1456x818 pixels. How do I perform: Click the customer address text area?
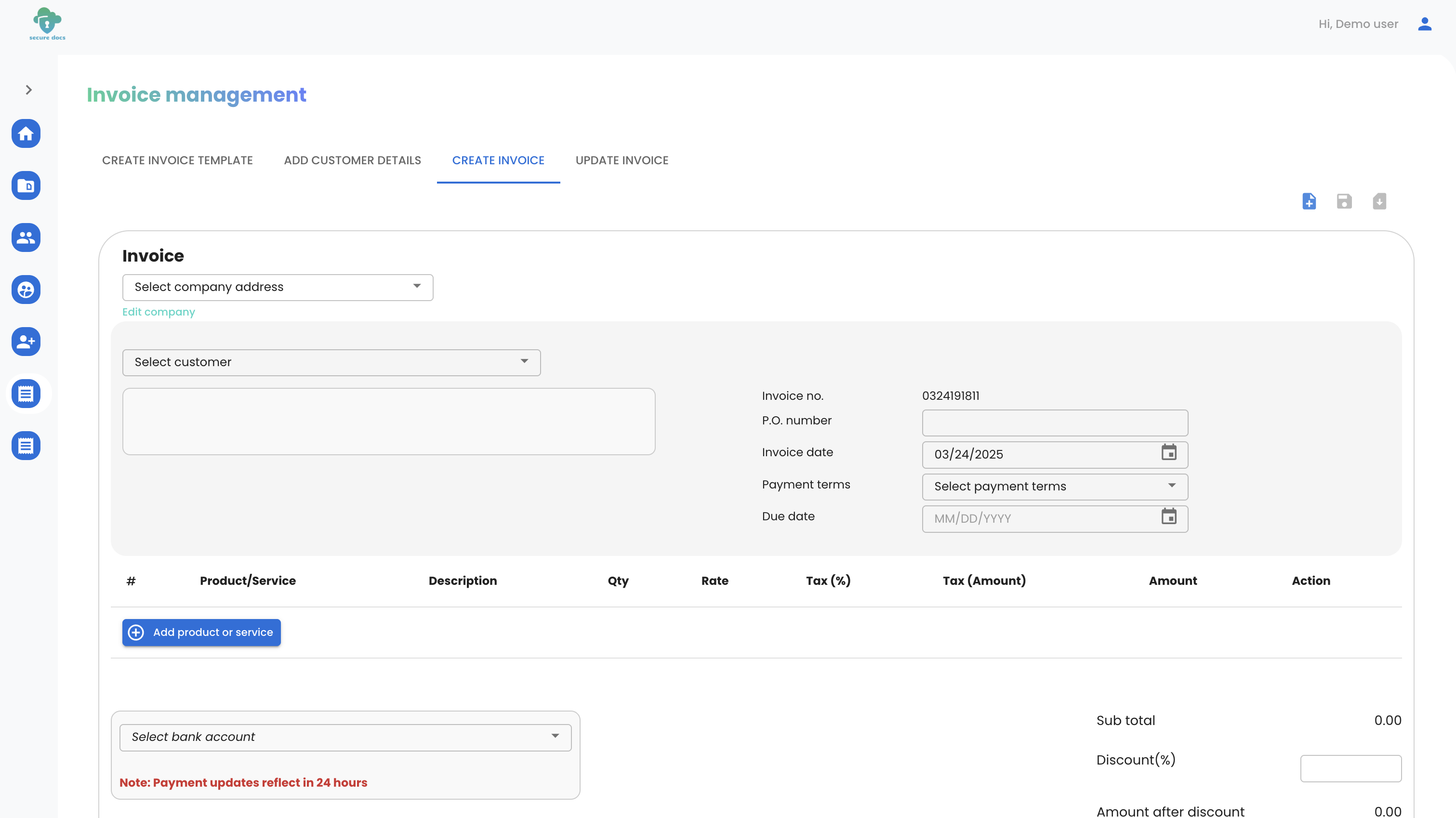click(x=389, y=421)
